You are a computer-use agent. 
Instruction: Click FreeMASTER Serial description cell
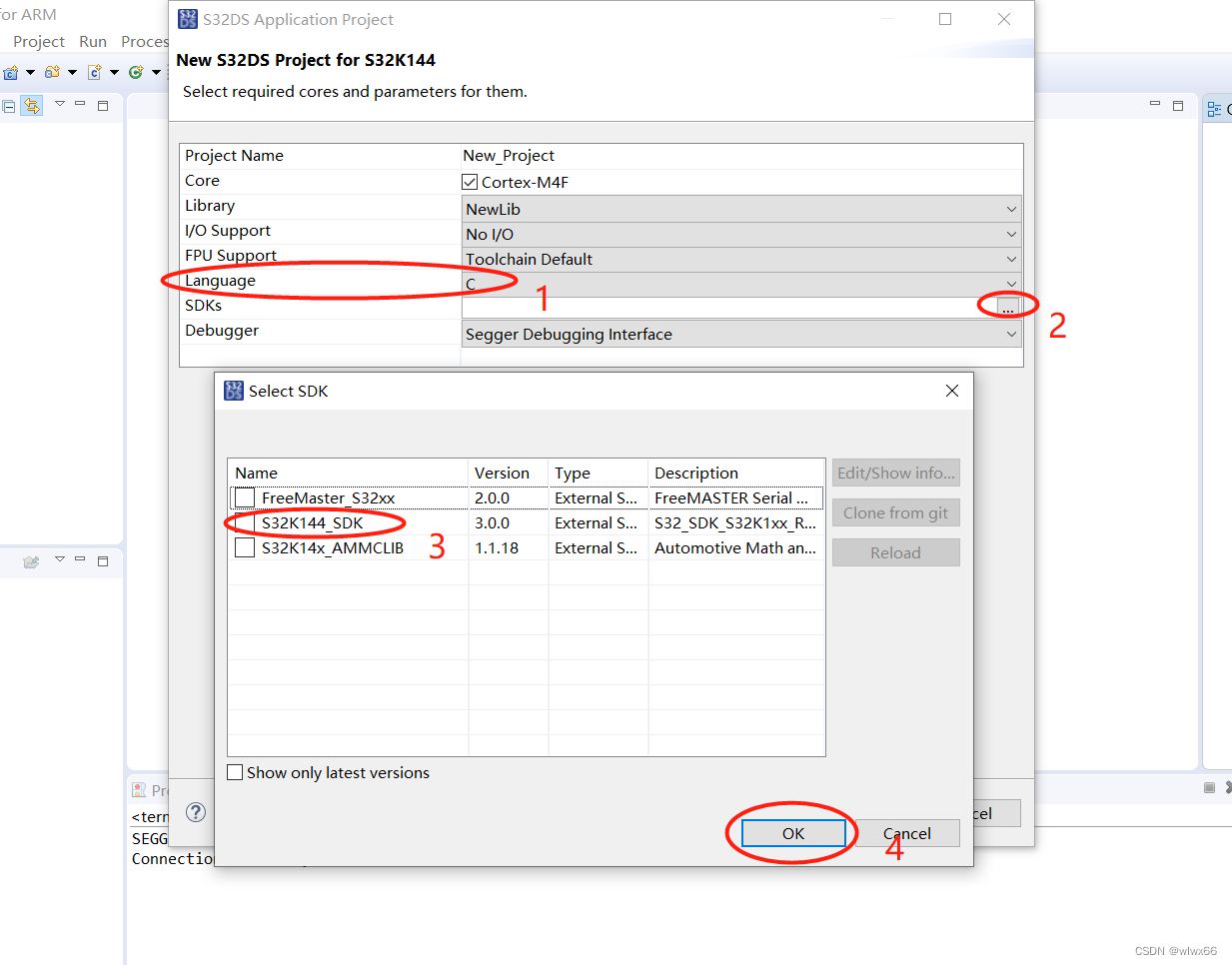pos(737,497)
